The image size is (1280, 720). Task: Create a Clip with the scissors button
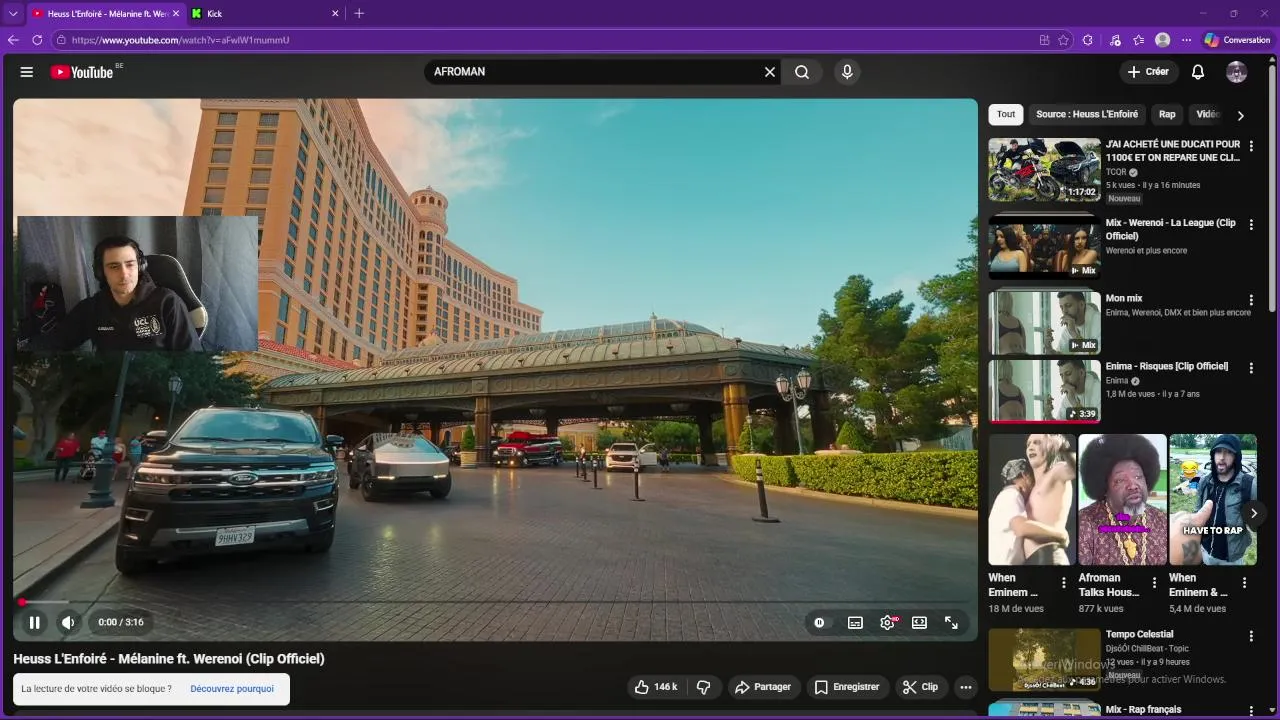pos(920,687)
